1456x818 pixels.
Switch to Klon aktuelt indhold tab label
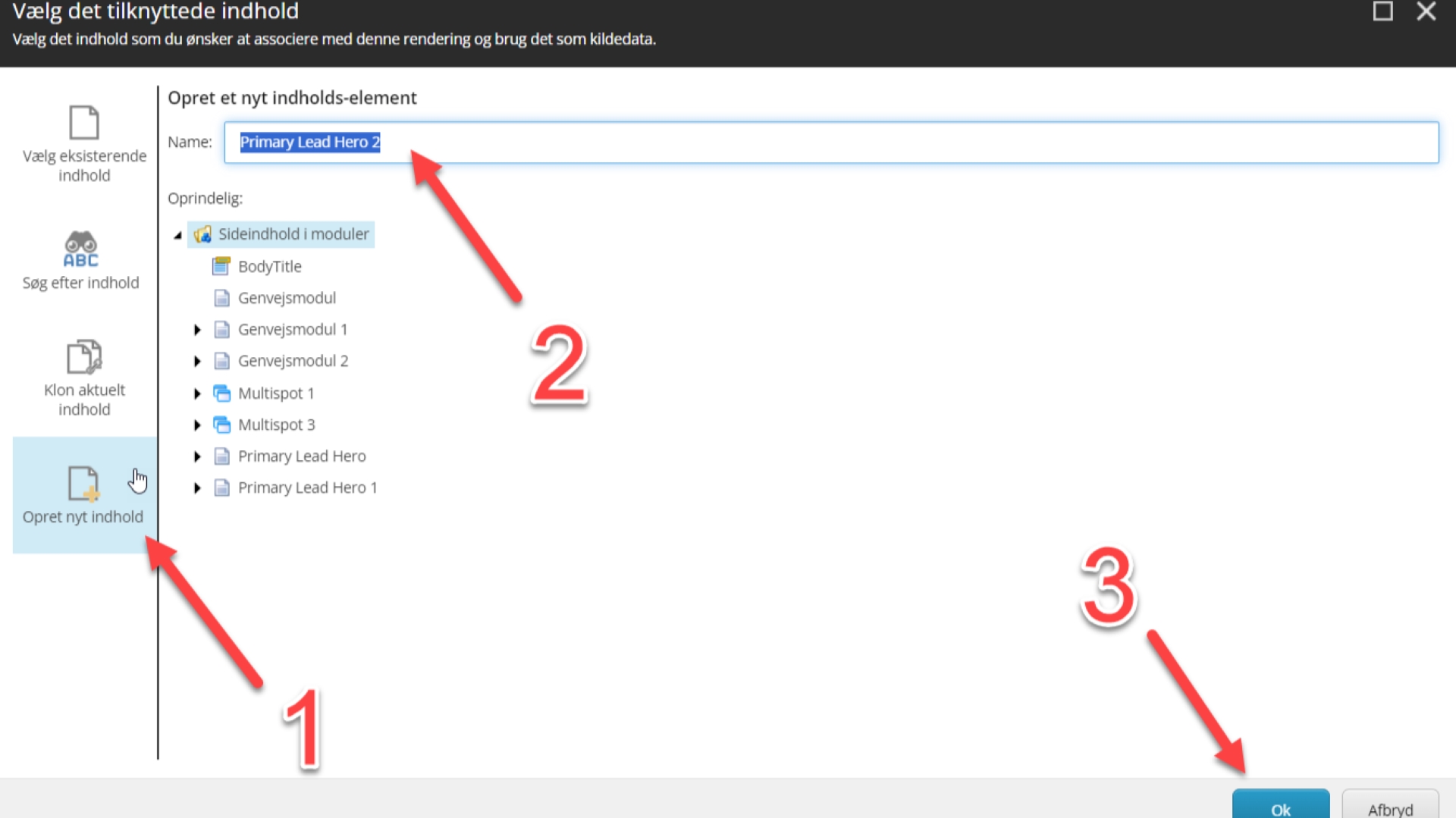pos(84,400)
